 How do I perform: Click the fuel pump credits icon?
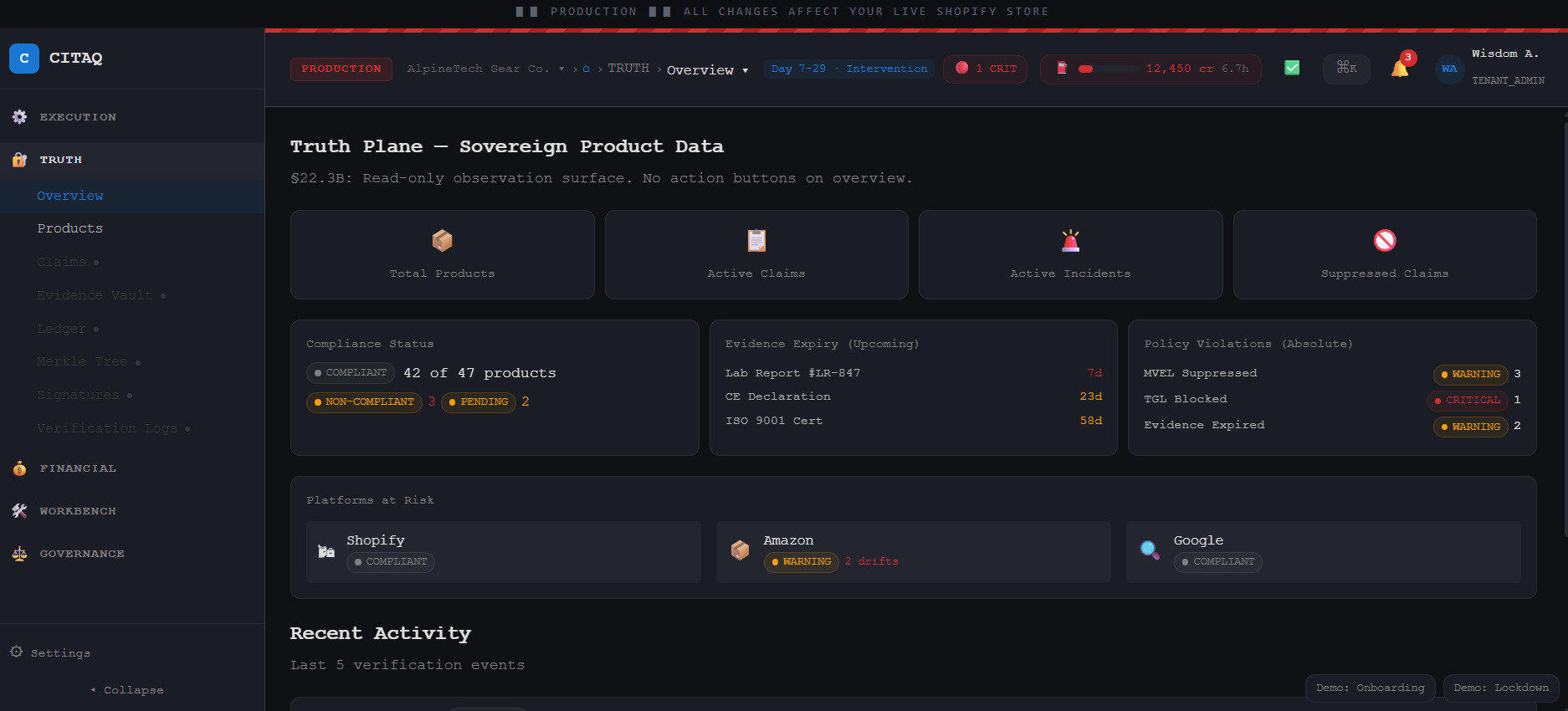[x=1062, y=69]
